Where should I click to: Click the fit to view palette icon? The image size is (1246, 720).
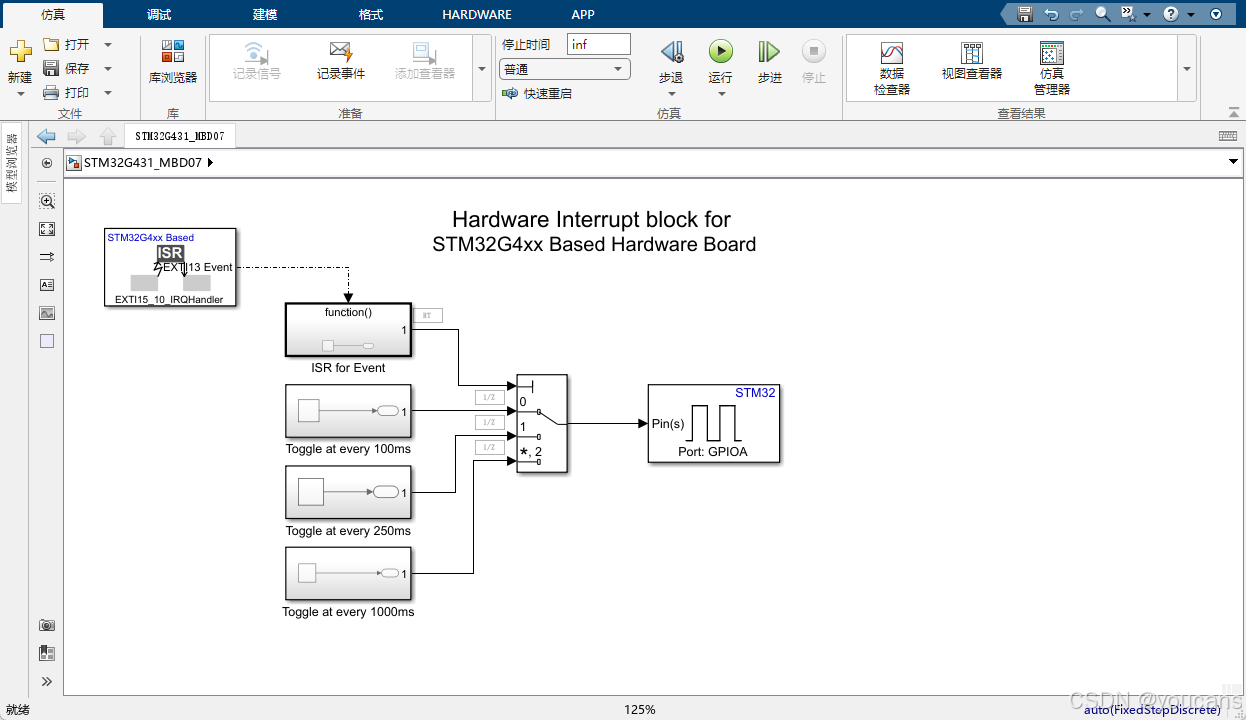(x=47, y=229)
